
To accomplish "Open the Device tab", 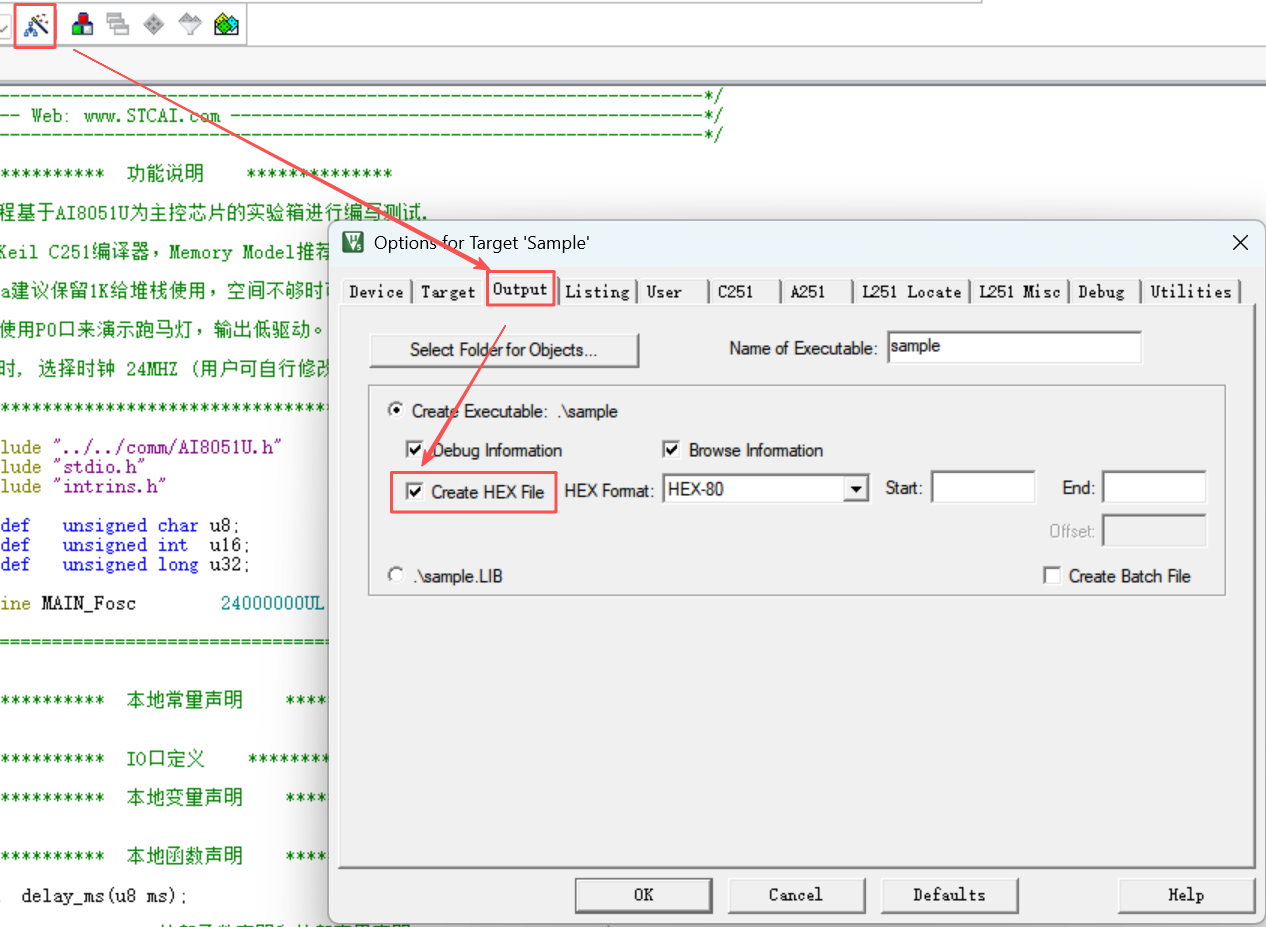I will (376, 291).
